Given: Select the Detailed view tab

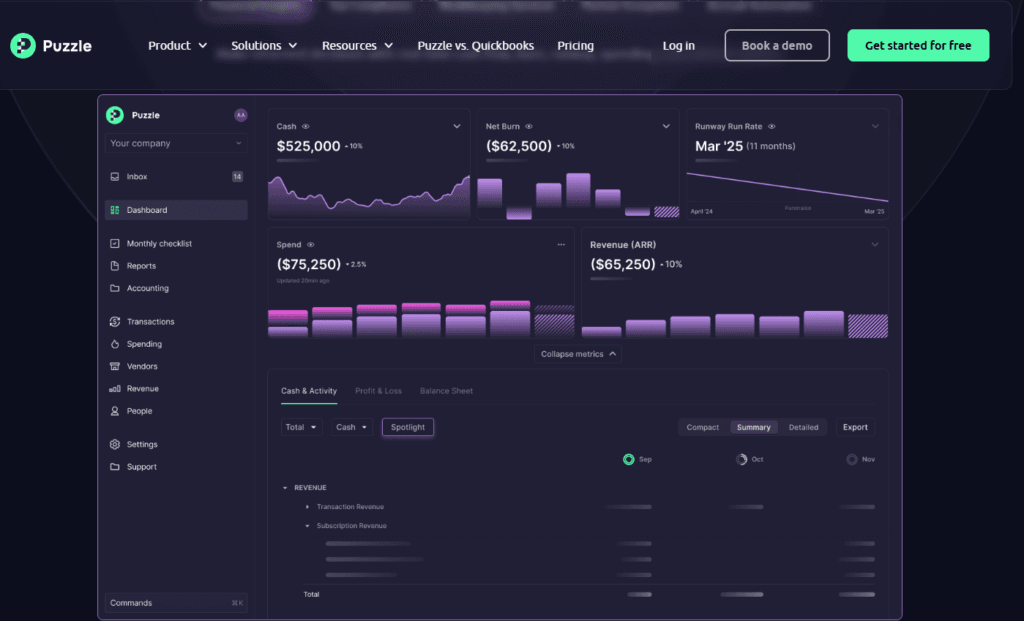Looking at the screenshot, I should [803, 427].
